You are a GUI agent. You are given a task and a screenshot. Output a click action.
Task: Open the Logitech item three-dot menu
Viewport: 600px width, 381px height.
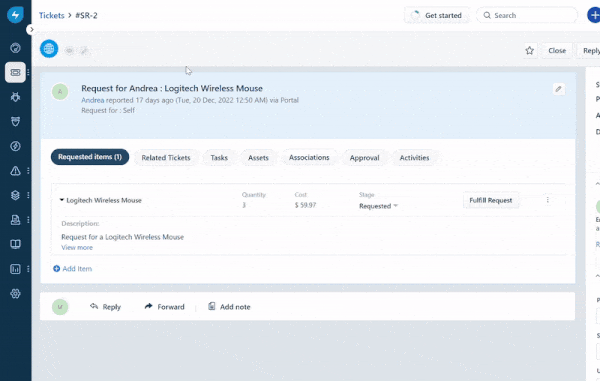(x=548, y=200)
